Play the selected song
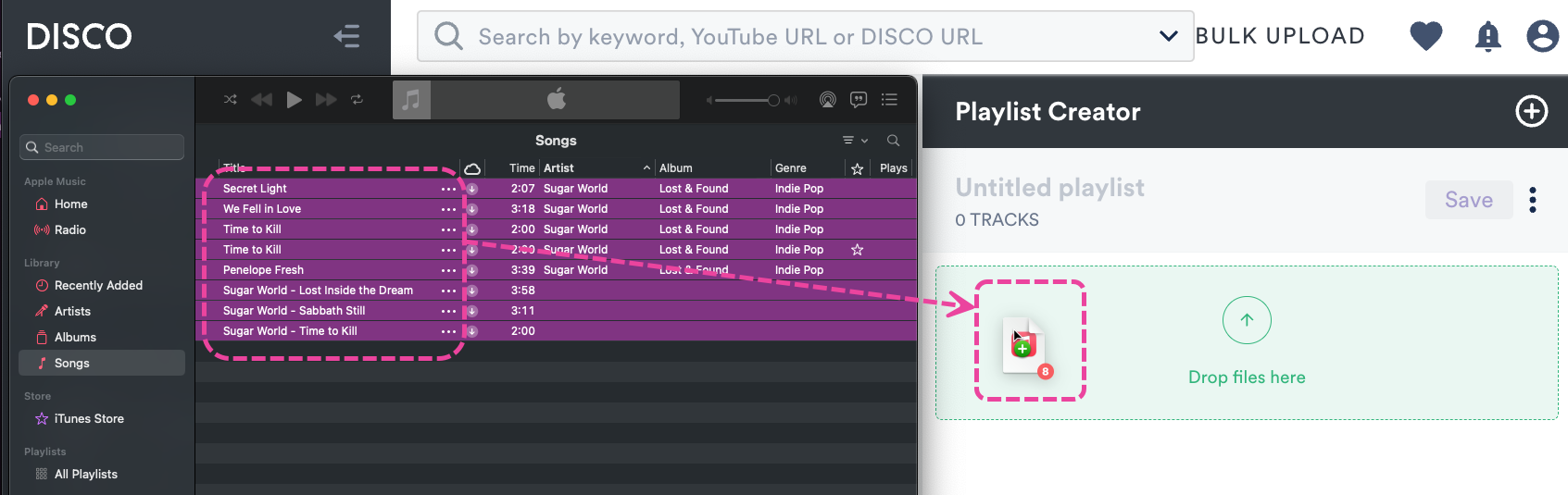 (294, 99)
